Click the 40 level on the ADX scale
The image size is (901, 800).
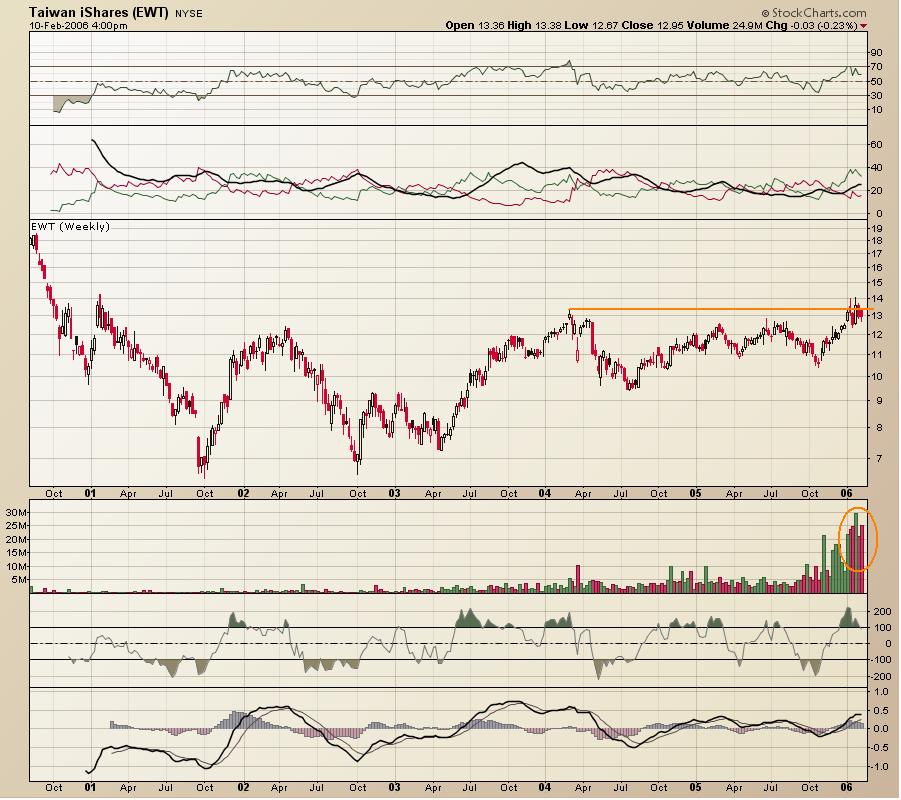coord(876,168)
